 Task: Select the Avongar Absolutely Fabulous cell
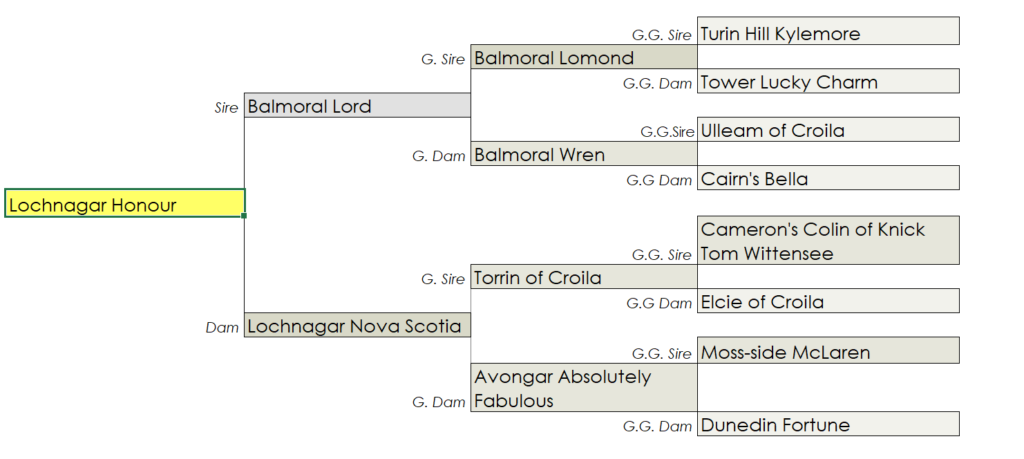(583, 388)
